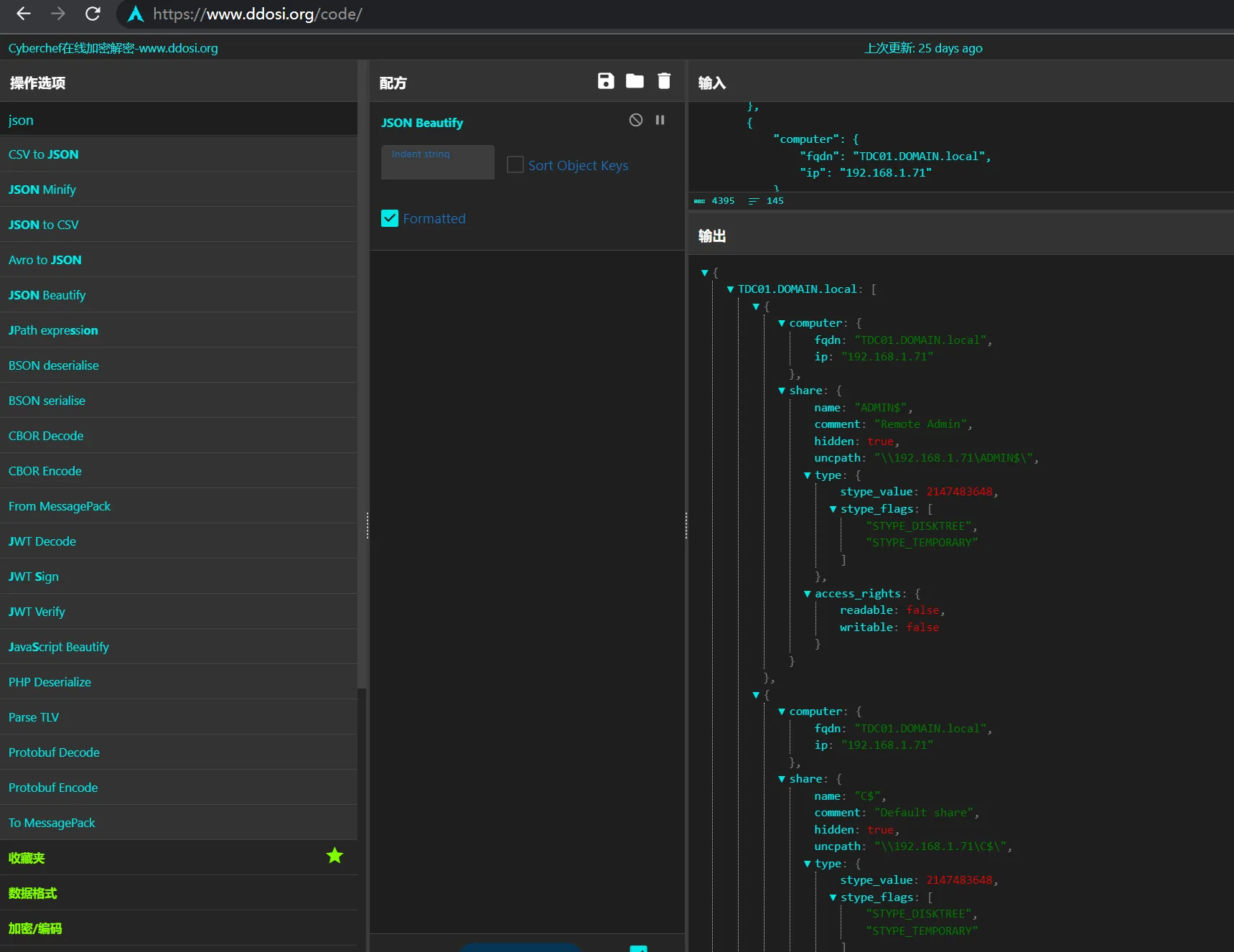Collapse the first computer node

(x=782, y=323)
